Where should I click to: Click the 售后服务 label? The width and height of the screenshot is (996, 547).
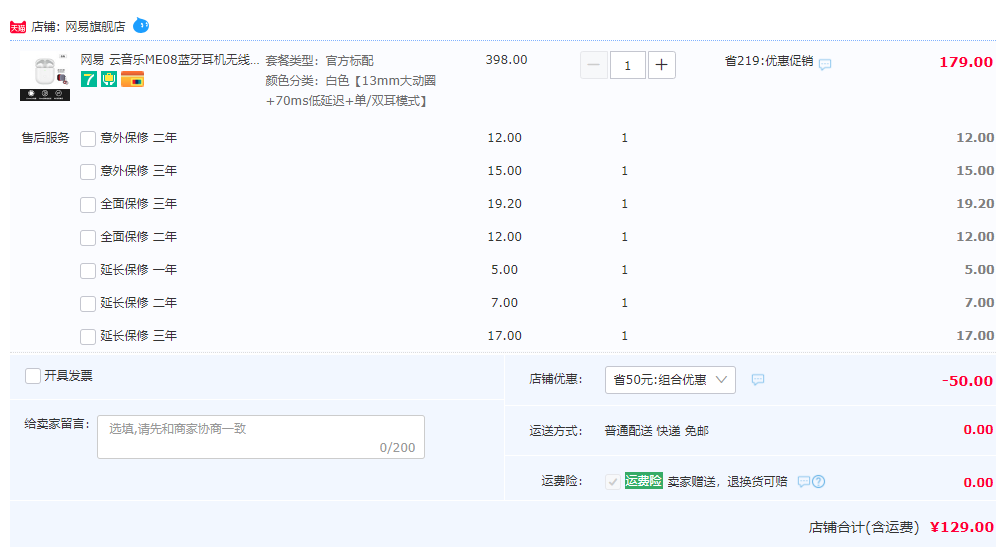(45, 138)
